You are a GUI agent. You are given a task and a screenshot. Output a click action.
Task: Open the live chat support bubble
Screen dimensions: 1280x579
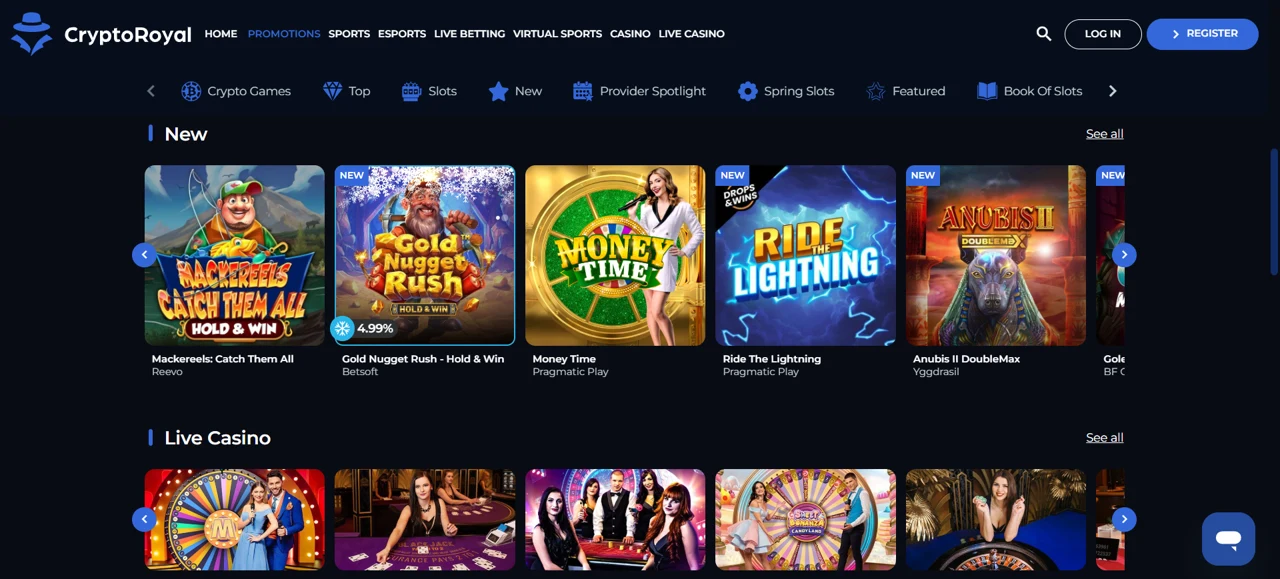coord(1228,539)
